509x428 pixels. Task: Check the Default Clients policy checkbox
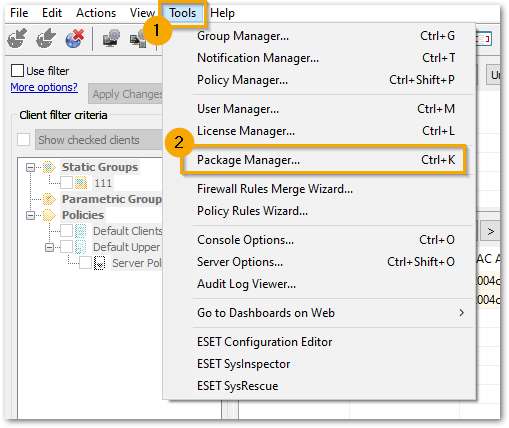(x=66, y=231)
